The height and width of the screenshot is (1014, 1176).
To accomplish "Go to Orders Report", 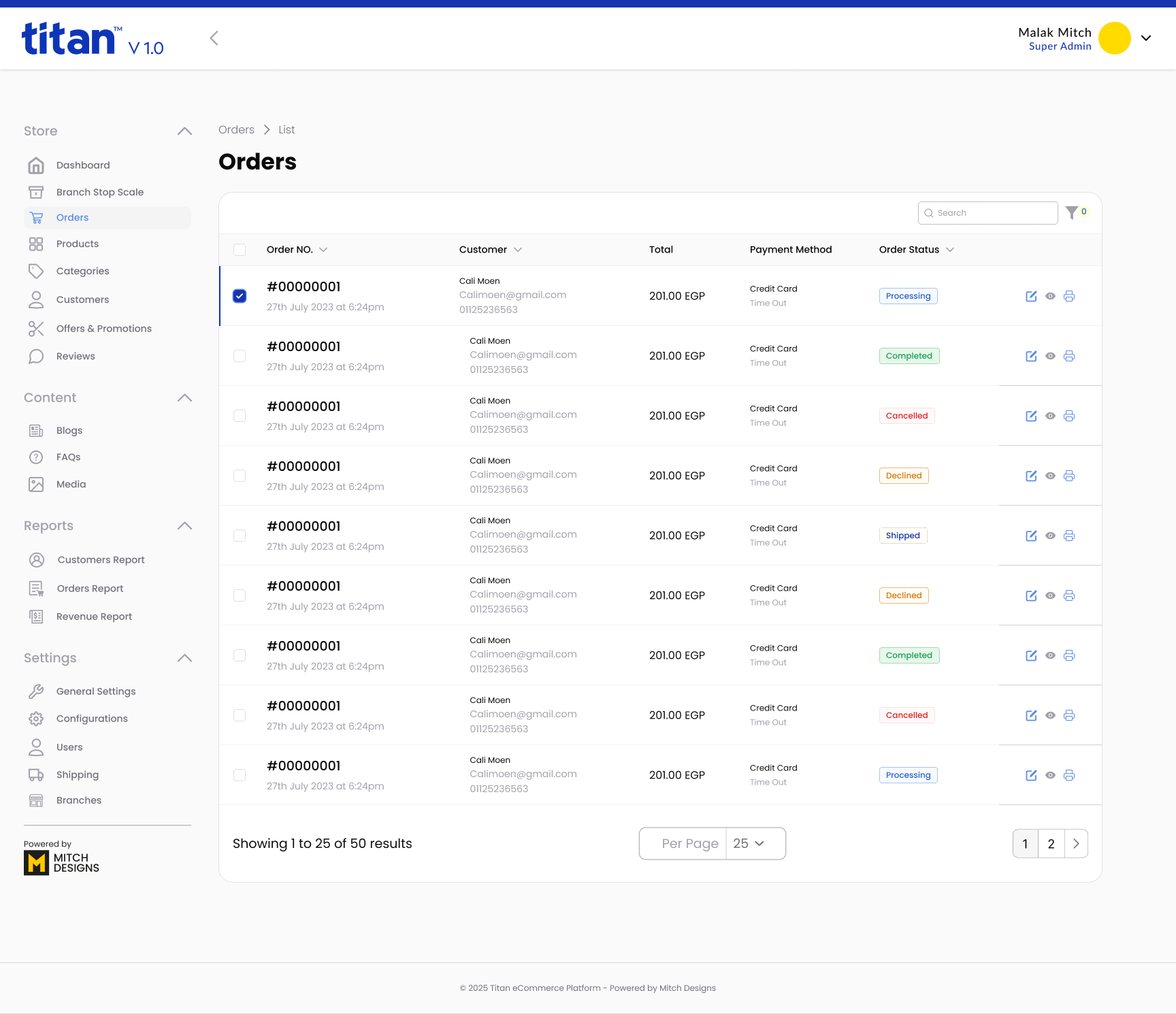I will (90, 589).
